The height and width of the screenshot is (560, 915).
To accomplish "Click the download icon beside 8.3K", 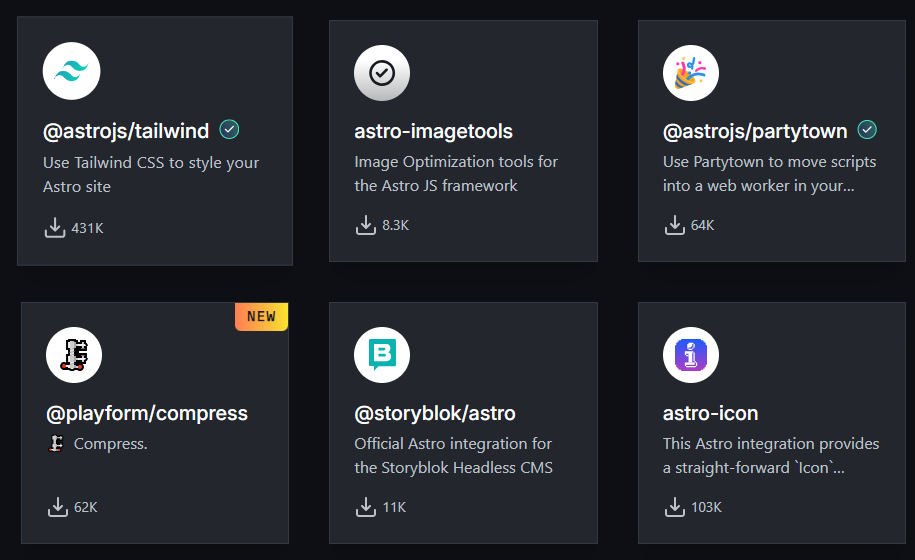I will (x=366, y=225).
